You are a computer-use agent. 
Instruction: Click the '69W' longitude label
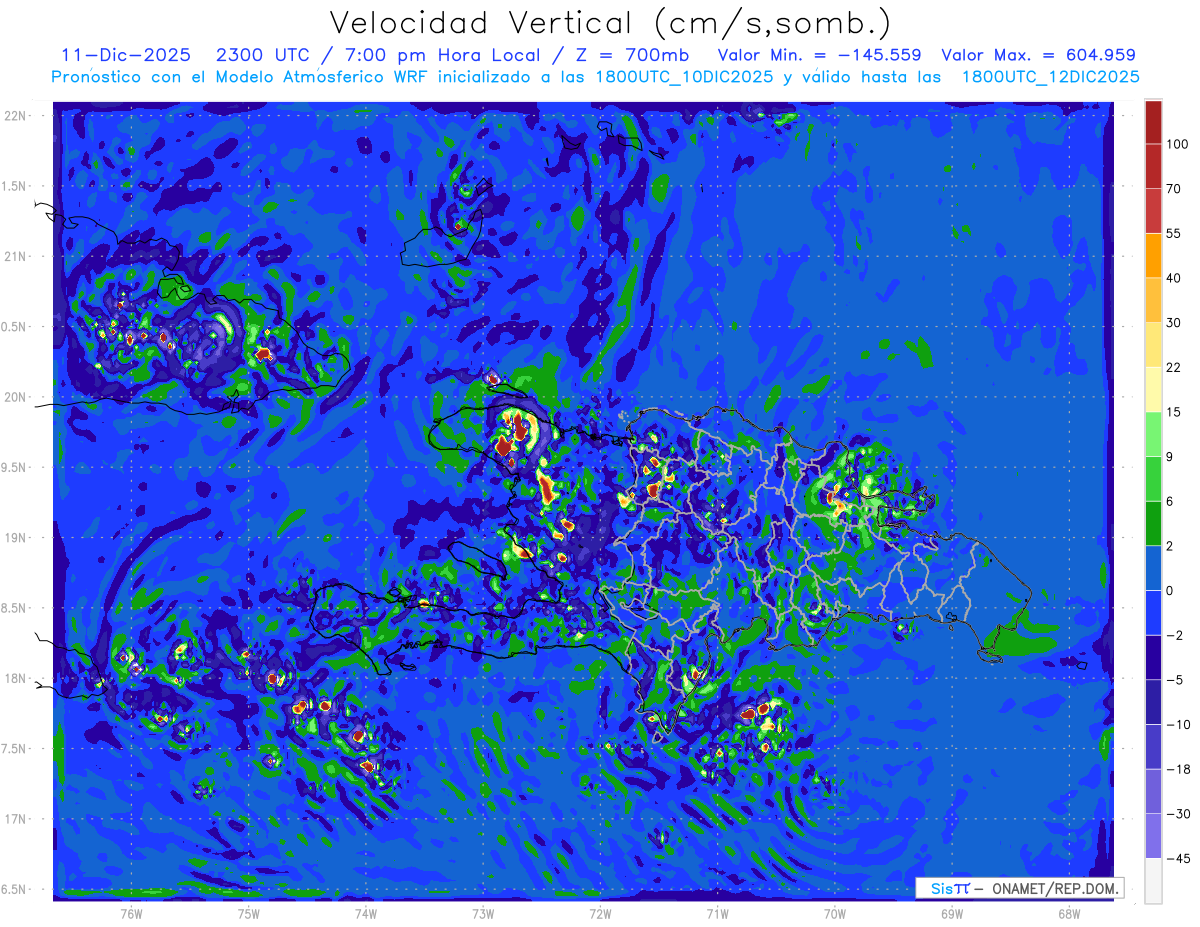pos(952,913)
